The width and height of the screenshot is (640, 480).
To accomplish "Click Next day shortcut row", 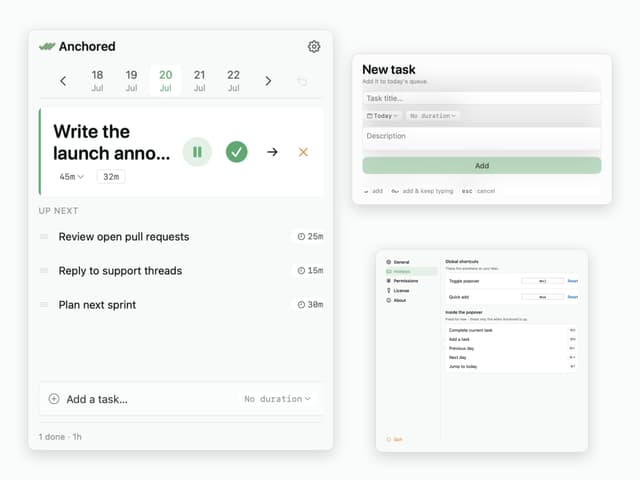I will point(512,357).
